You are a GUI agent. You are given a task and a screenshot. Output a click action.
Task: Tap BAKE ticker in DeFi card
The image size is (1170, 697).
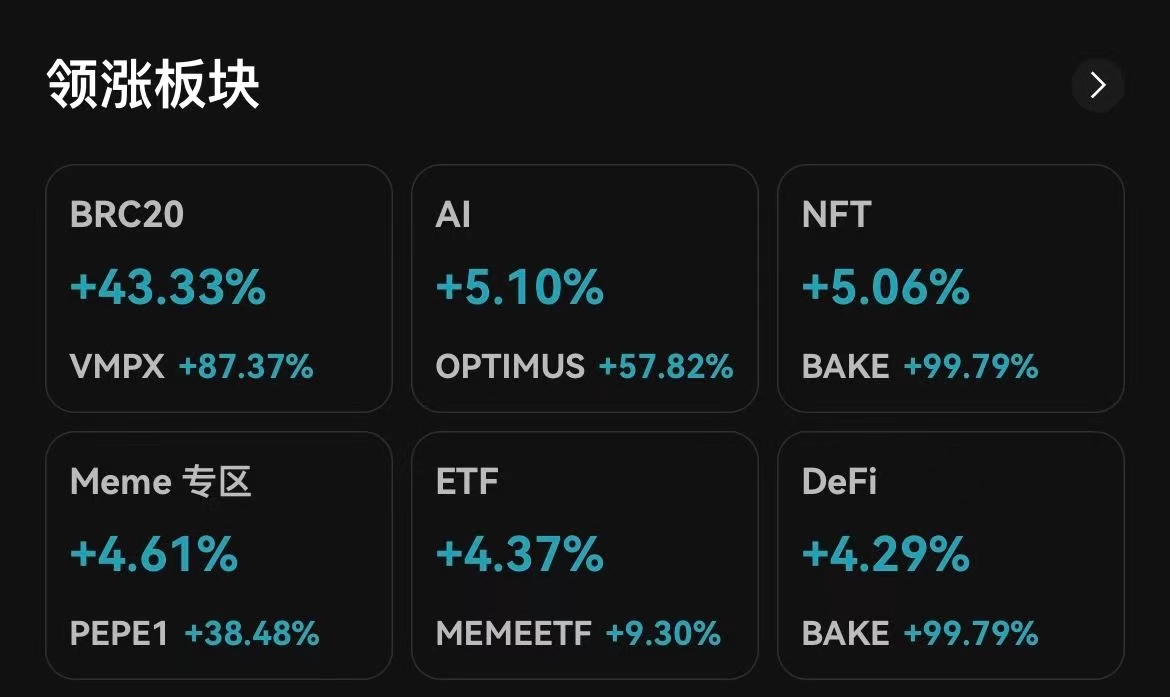coord(845,633)
